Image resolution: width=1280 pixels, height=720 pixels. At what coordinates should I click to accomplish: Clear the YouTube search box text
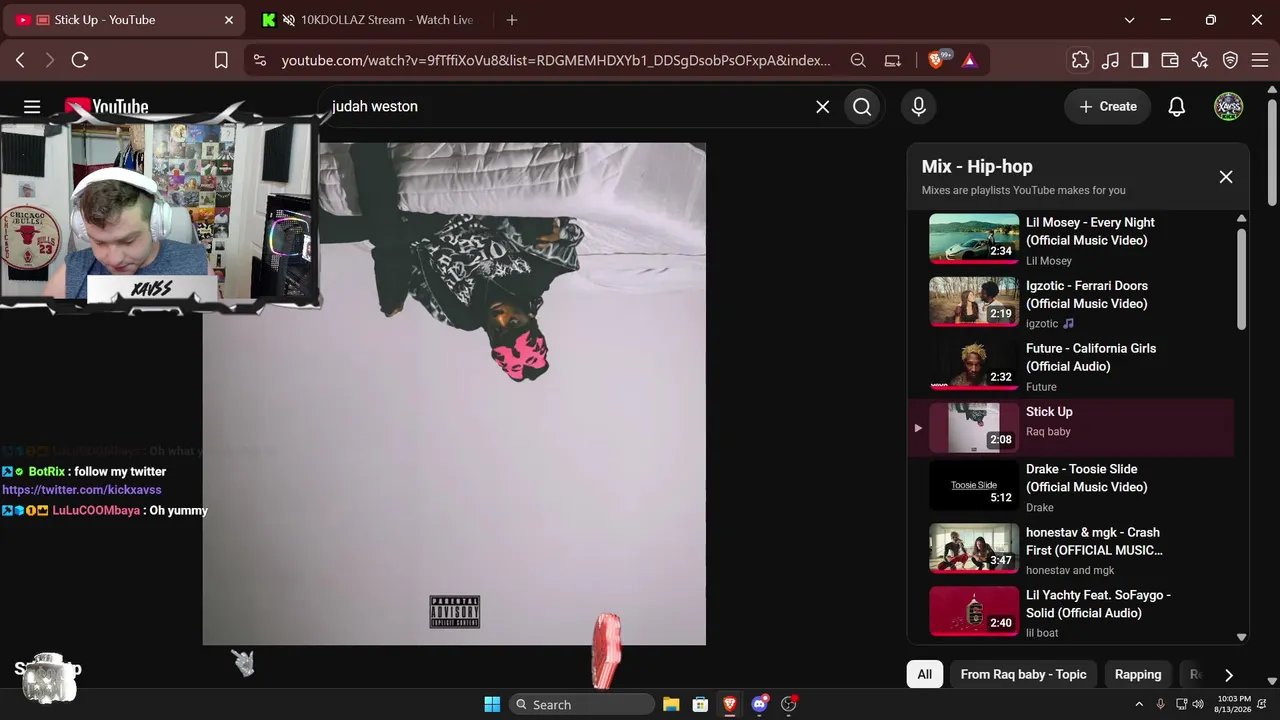click(x=822, y=106)
